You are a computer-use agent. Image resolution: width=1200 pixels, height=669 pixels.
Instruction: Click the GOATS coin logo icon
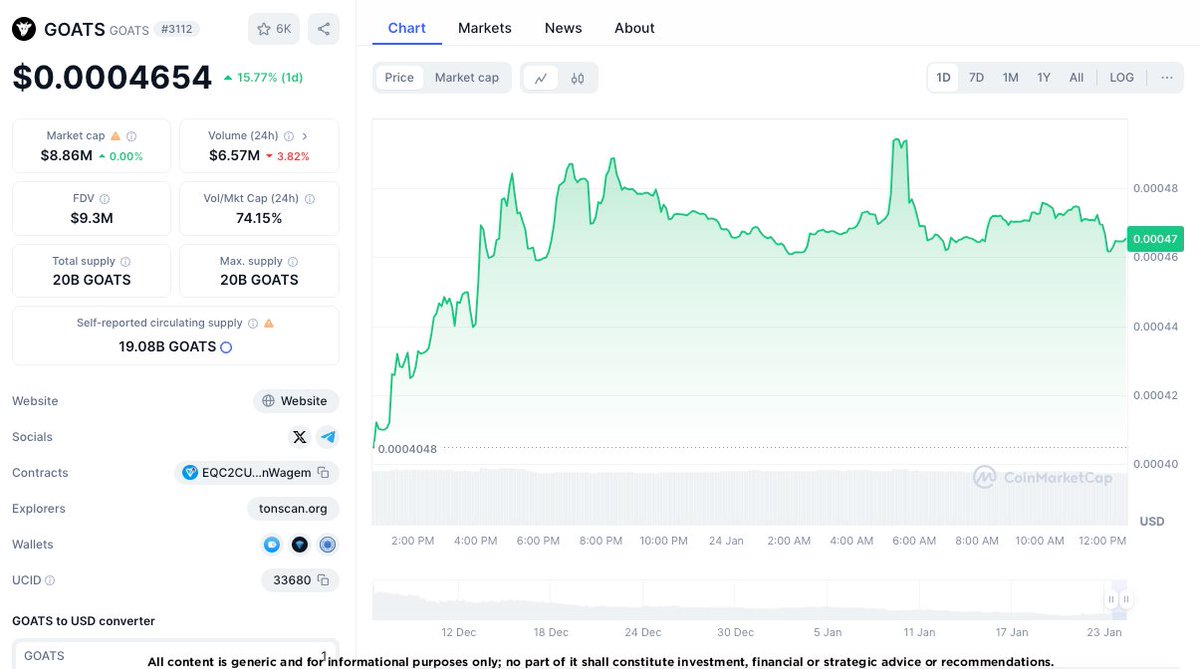[x=24, y=29]
